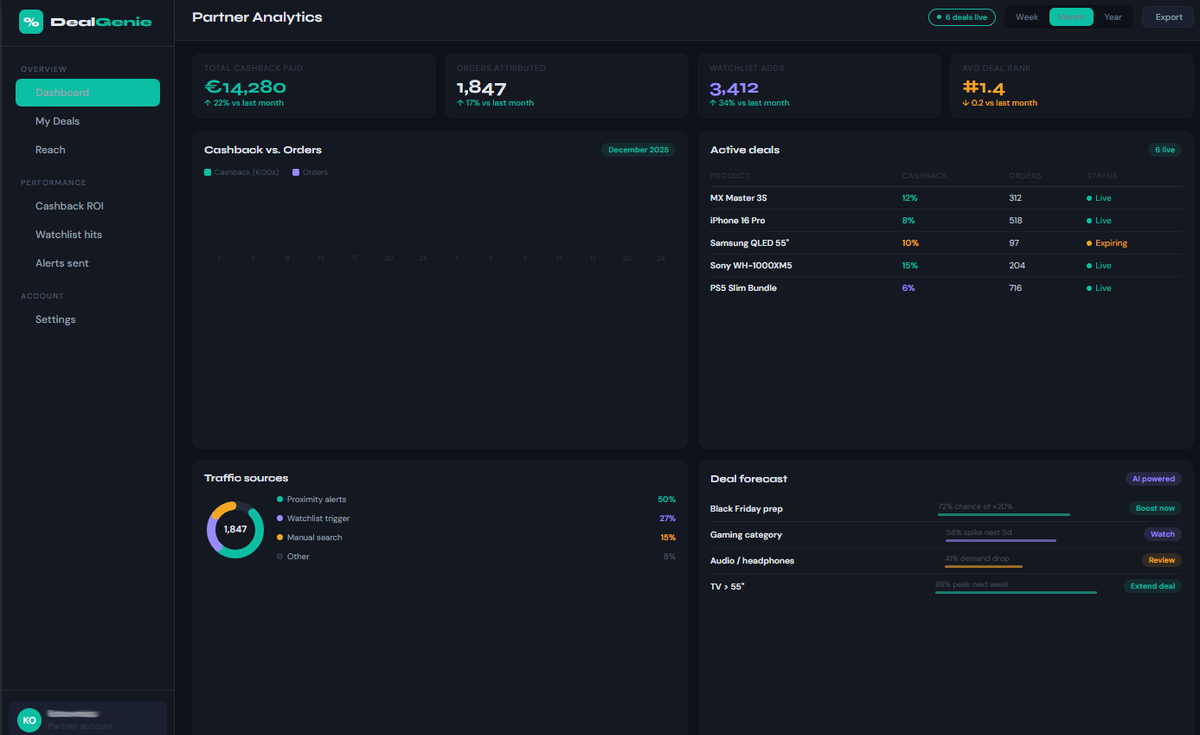
Task: Click the 50% Proximity alerts value
Action: coord(667,499)
